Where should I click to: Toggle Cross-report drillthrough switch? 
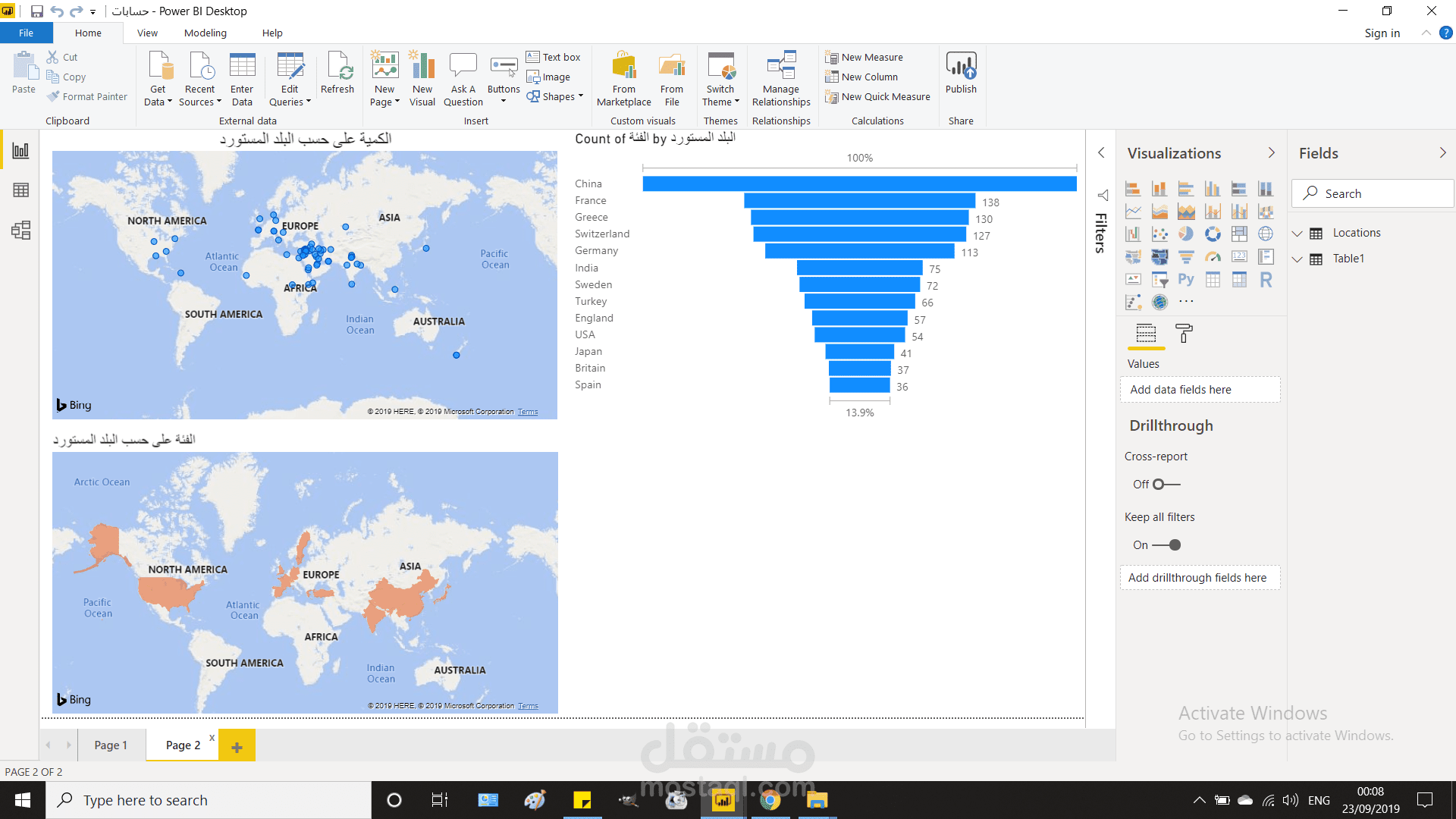coord(1166,485)
